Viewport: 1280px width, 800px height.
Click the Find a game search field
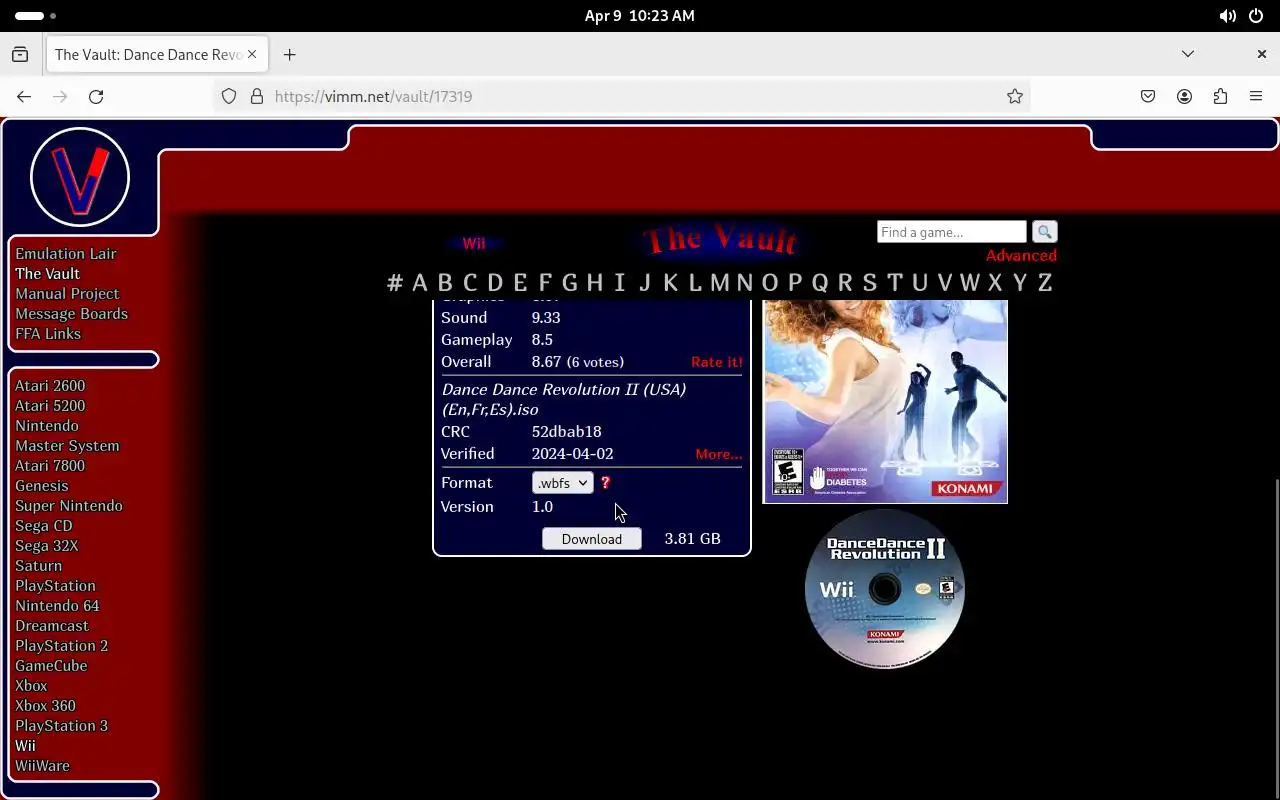pos(951,232)
